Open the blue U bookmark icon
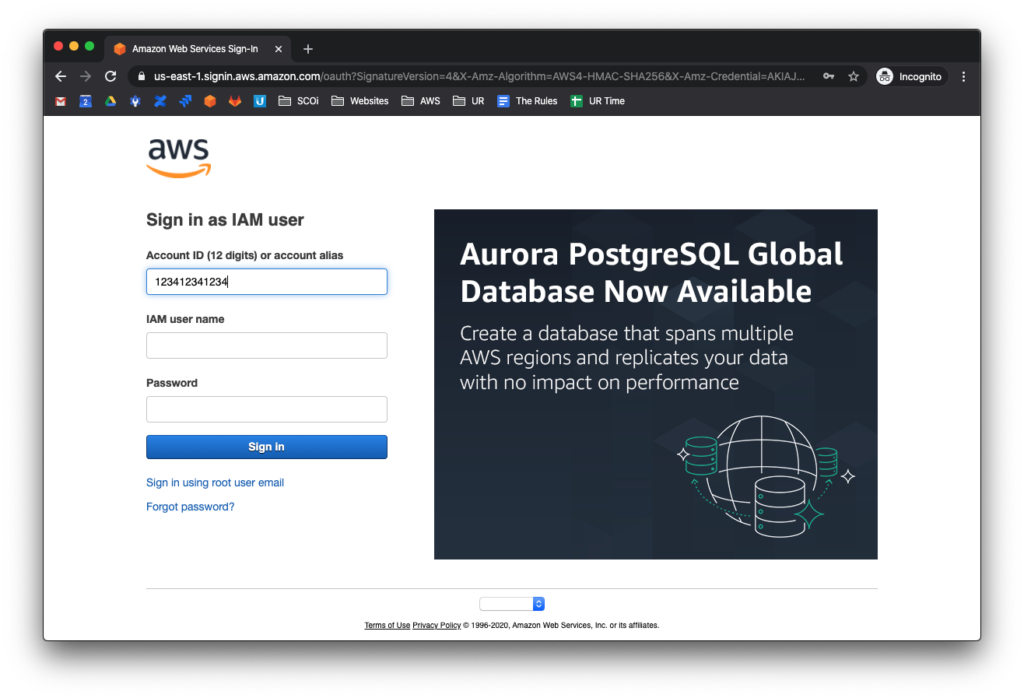This screenshot has width=1024, height=698. (x=259, y=101)
